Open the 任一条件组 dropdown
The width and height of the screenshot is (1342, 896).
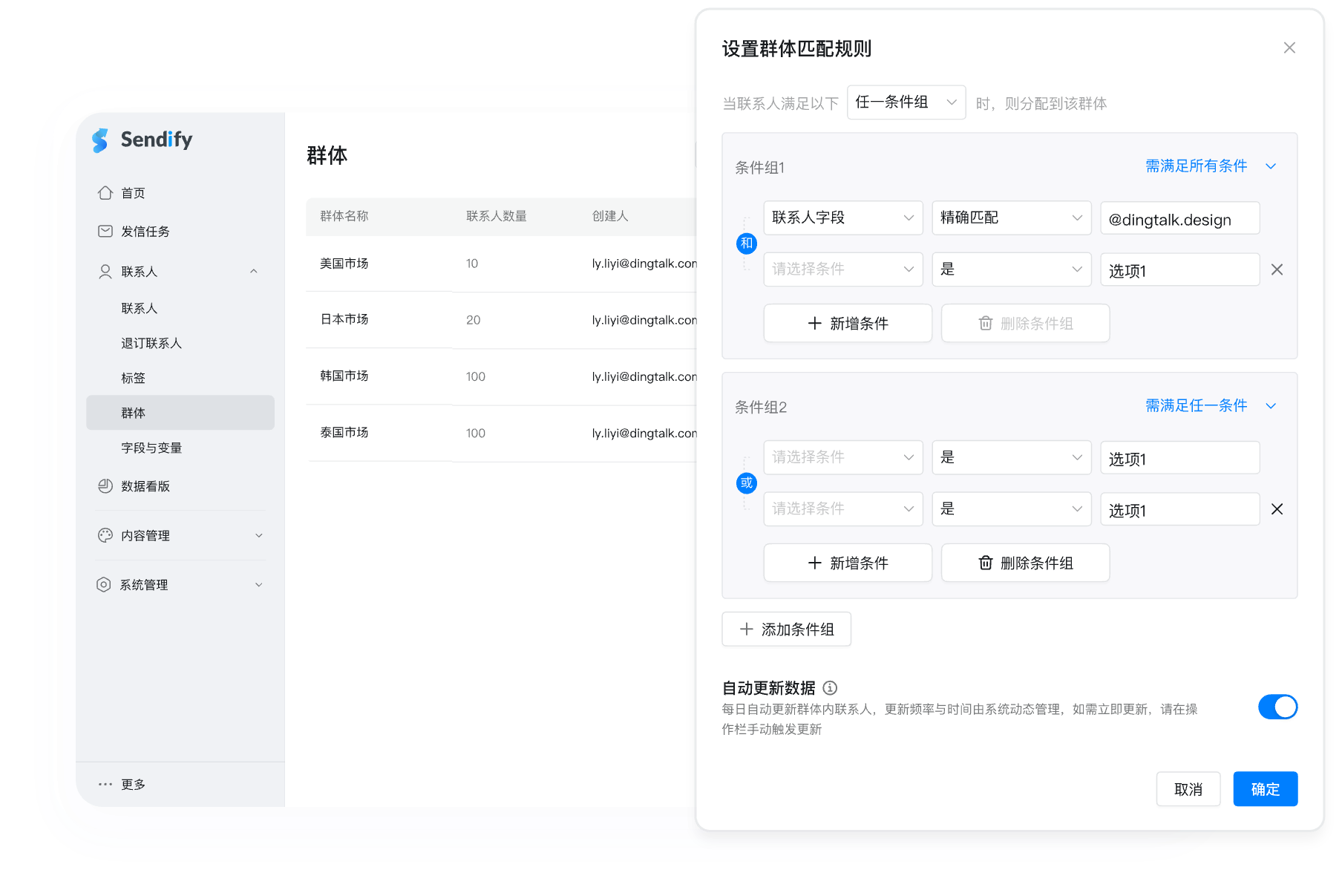906,102
